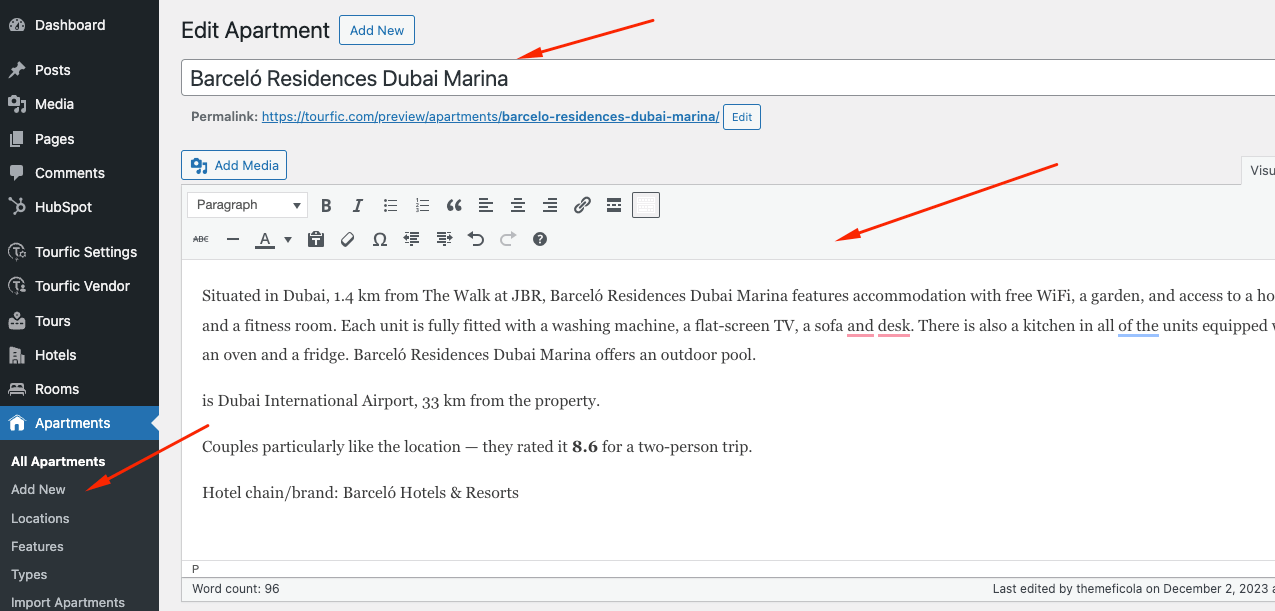Click the insert link icon
The image size is (1275, 611).
coord(582,205)
